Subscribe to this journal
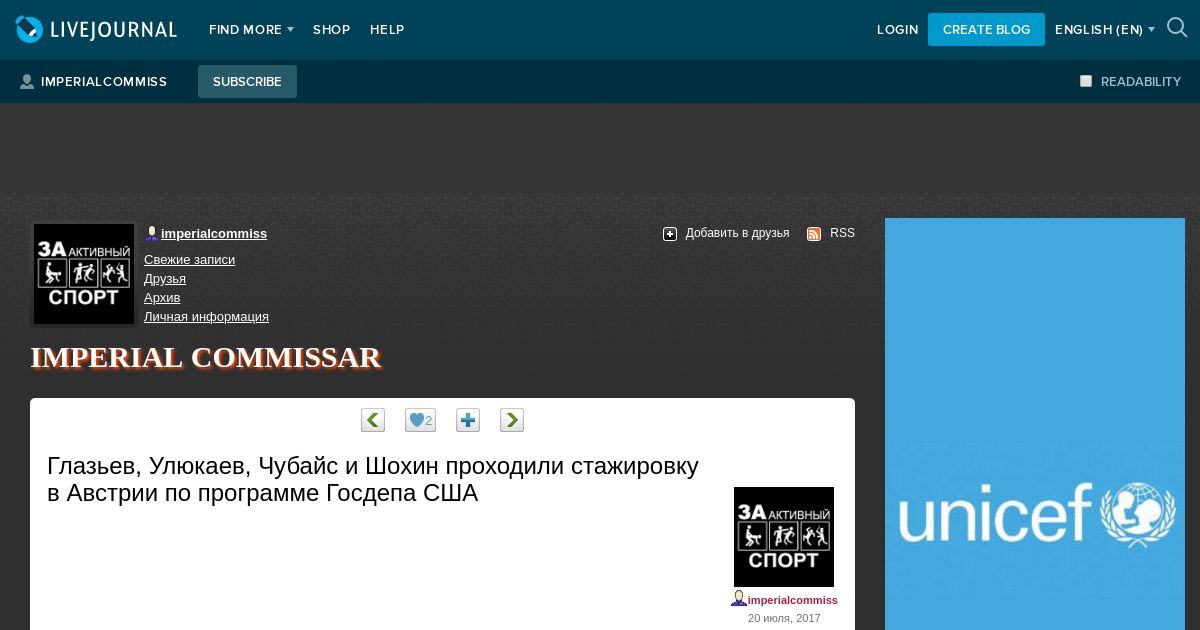Image resolution: width=1200 pixels, height=630 pixels. [247, 81]
